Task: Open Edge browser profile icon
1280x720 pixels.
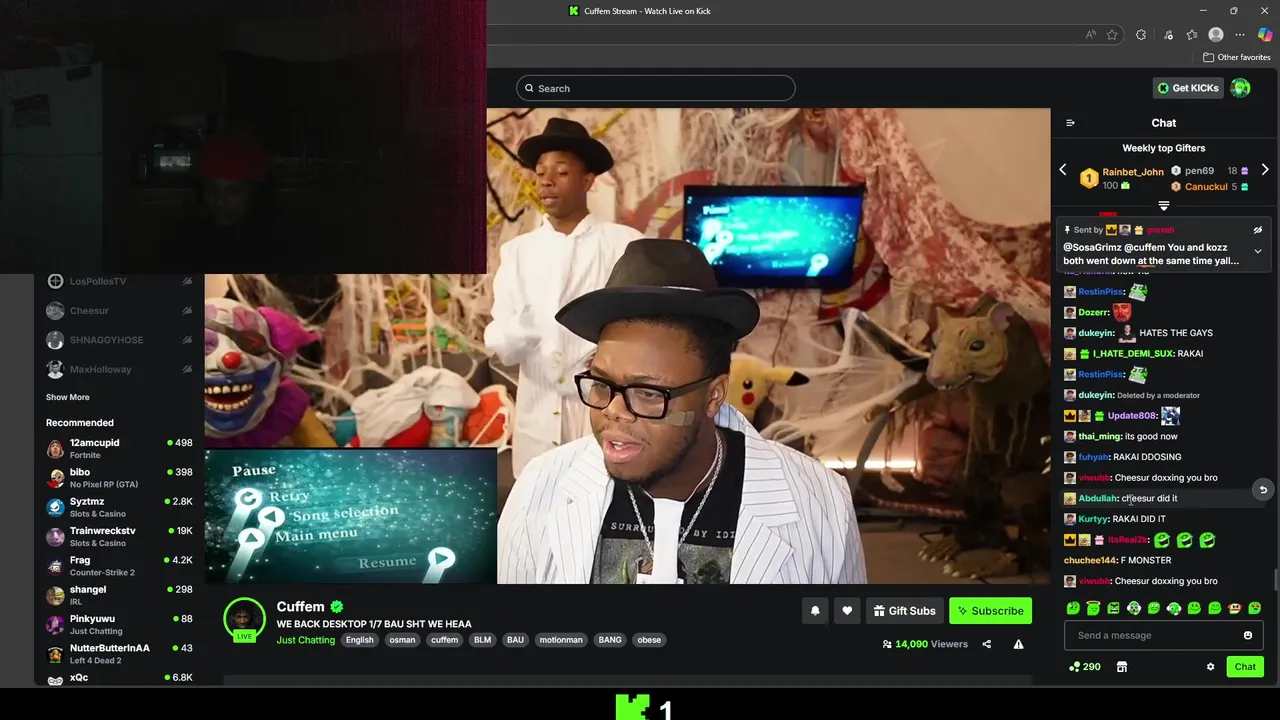Action: tap(1216, 35)
